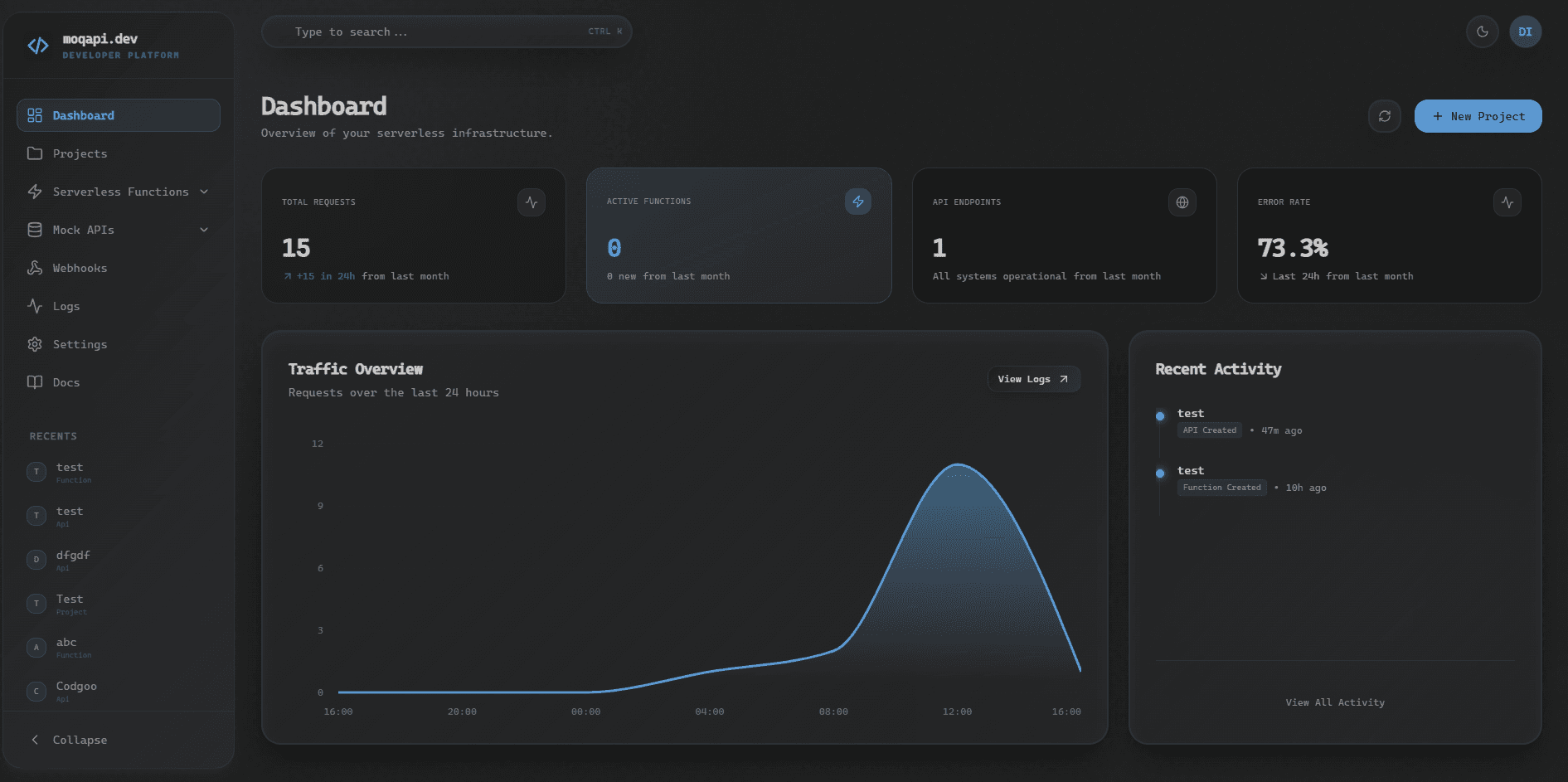Click the pulse icon on Error Rate card

(x=1508, y=202)
